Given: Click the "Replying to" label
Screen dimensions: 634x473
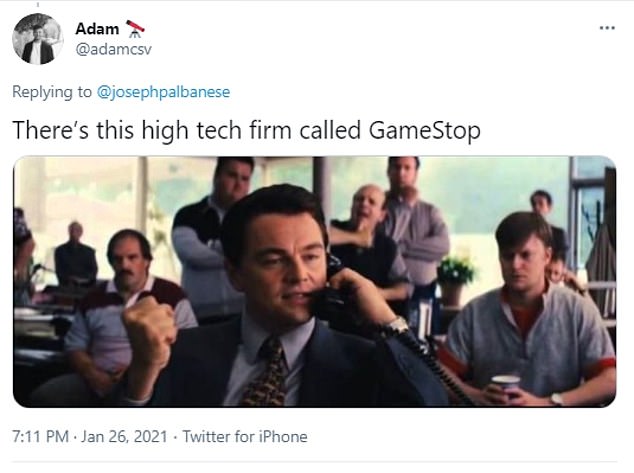Looking at the screenshot, I should tap(52, 92).
